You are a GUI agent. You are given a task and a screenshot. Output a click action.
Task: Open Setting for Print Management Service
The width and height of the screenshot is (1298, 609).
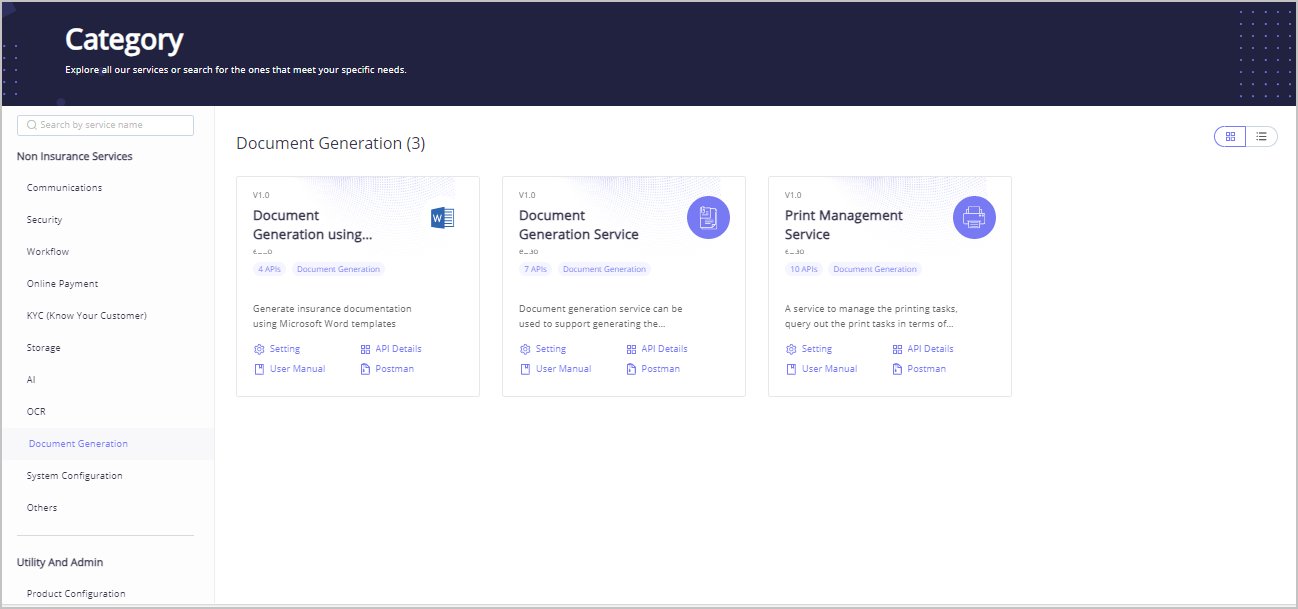816,349
